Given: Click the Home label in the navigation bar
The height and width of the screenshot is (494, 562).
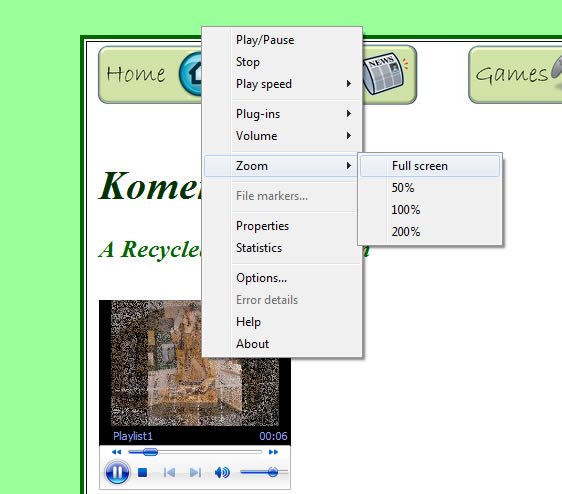Looking at the screenshot, I should coord(135,74).
